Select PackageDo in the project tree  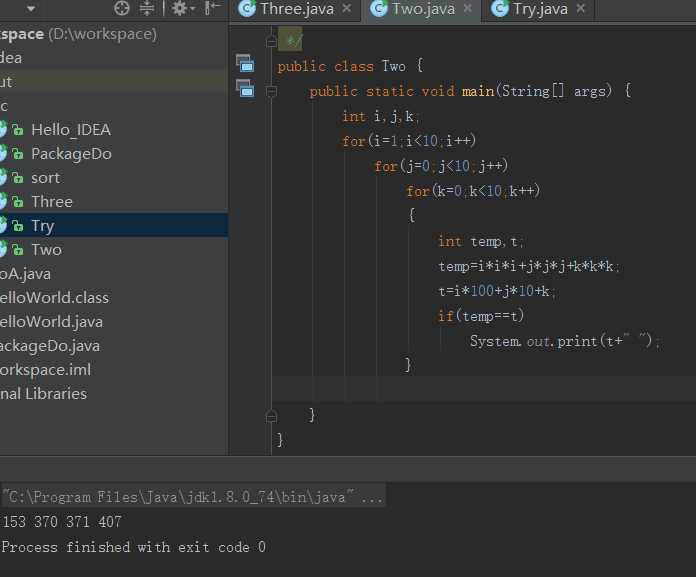[71, 154]
